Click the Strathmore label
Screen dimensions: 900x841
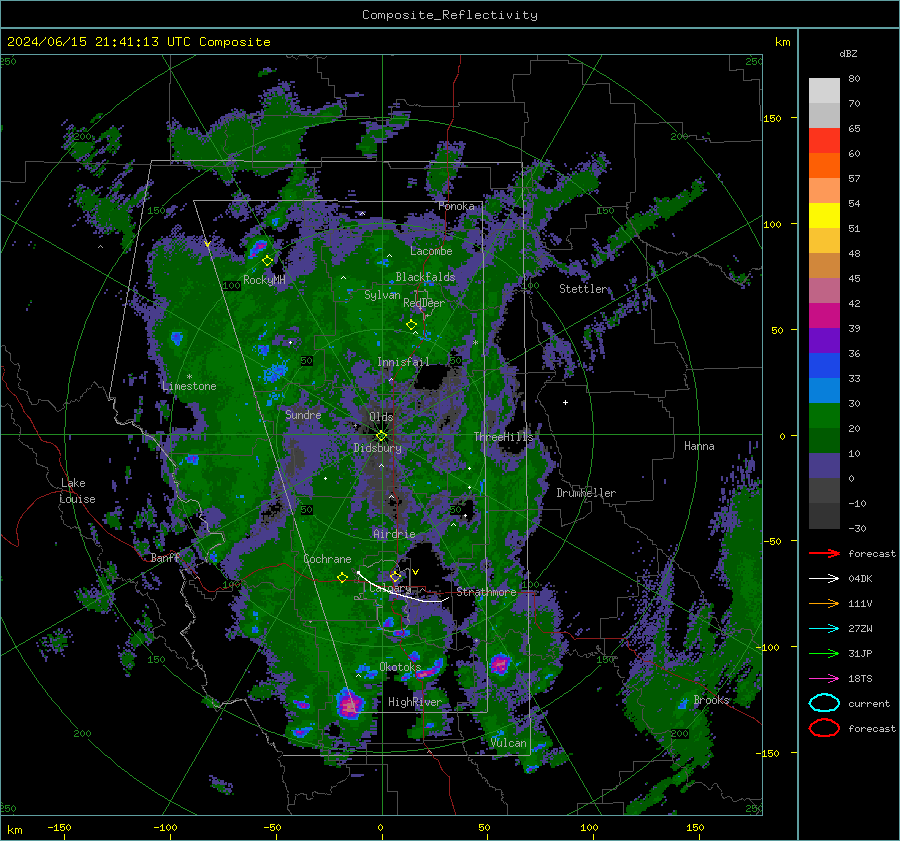pos(486,592)
